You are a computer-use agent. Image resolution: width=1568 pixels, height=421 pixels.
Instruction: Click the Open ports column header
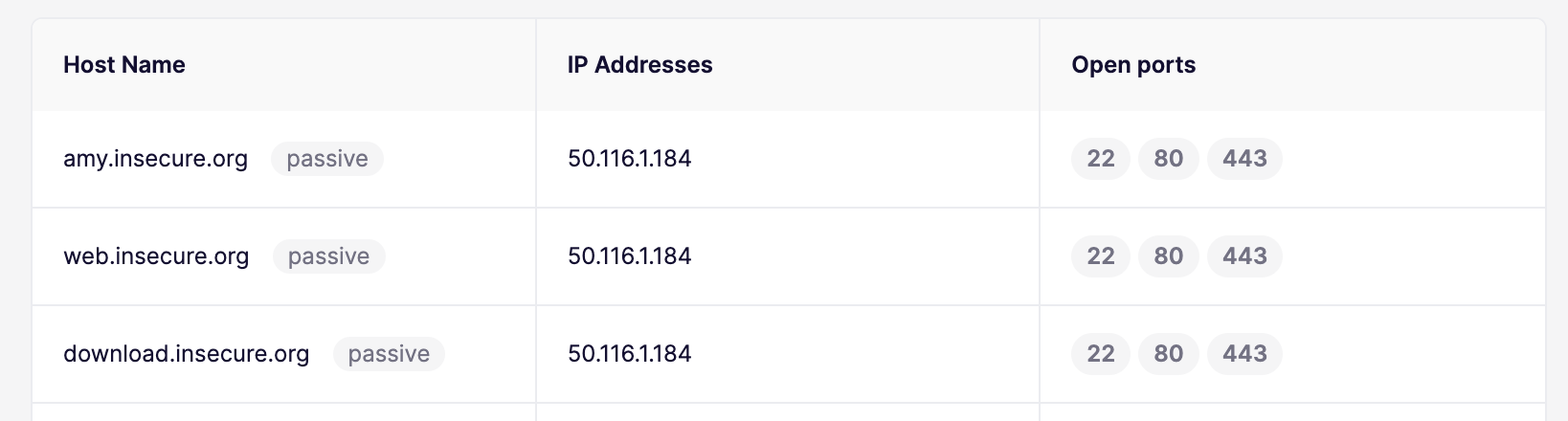[x=1133, y=65]
